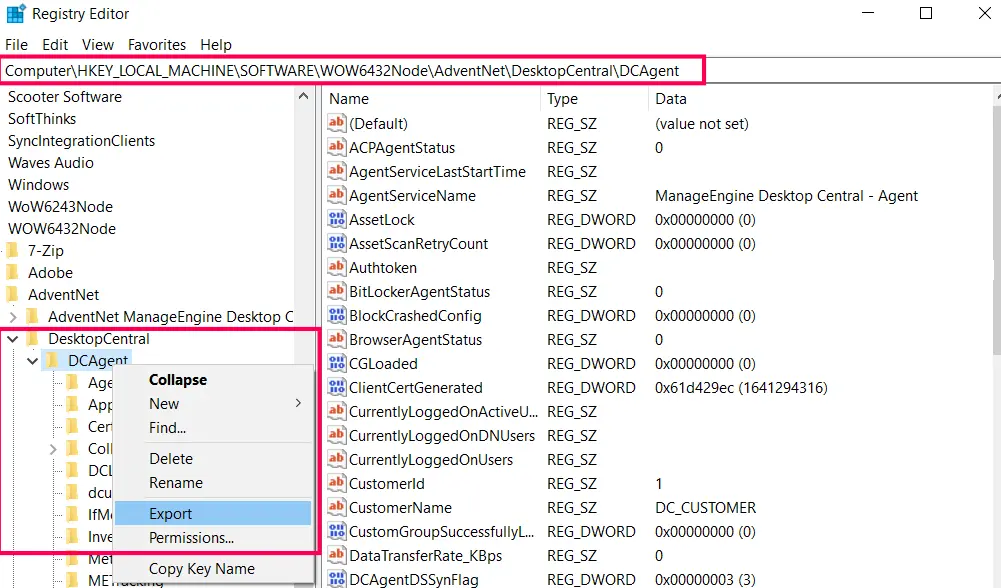
Task: Collapse the DCAgent node chevron
Action: coord(32,360)
